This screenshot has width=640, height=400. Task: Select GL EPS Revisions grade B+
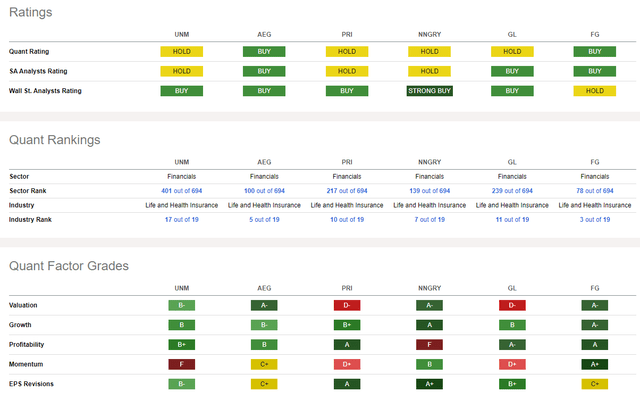pyautogui.click(x=512, y=384)
